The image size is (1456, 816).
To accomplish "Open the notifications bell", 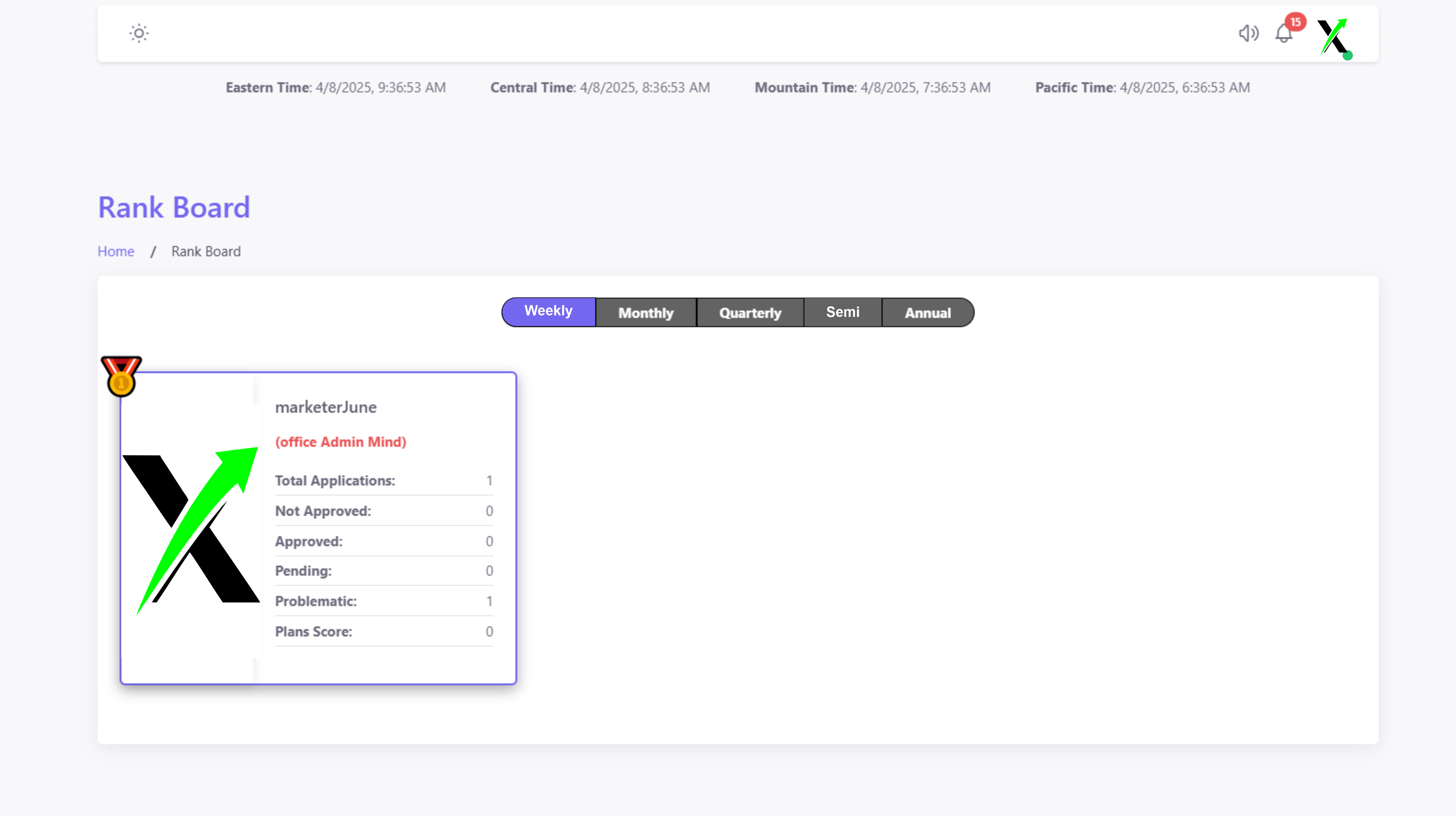I will coord(1284,34).
